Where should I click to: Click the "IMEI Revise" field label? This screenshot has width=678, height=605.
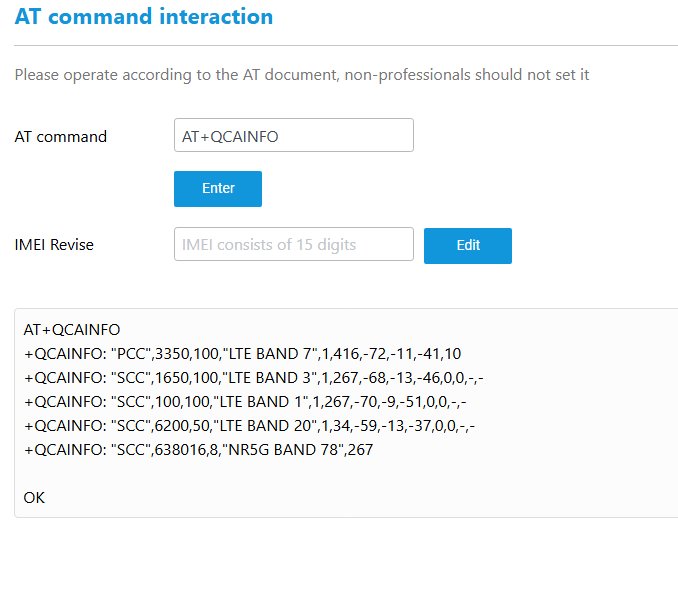coord(54,245)
